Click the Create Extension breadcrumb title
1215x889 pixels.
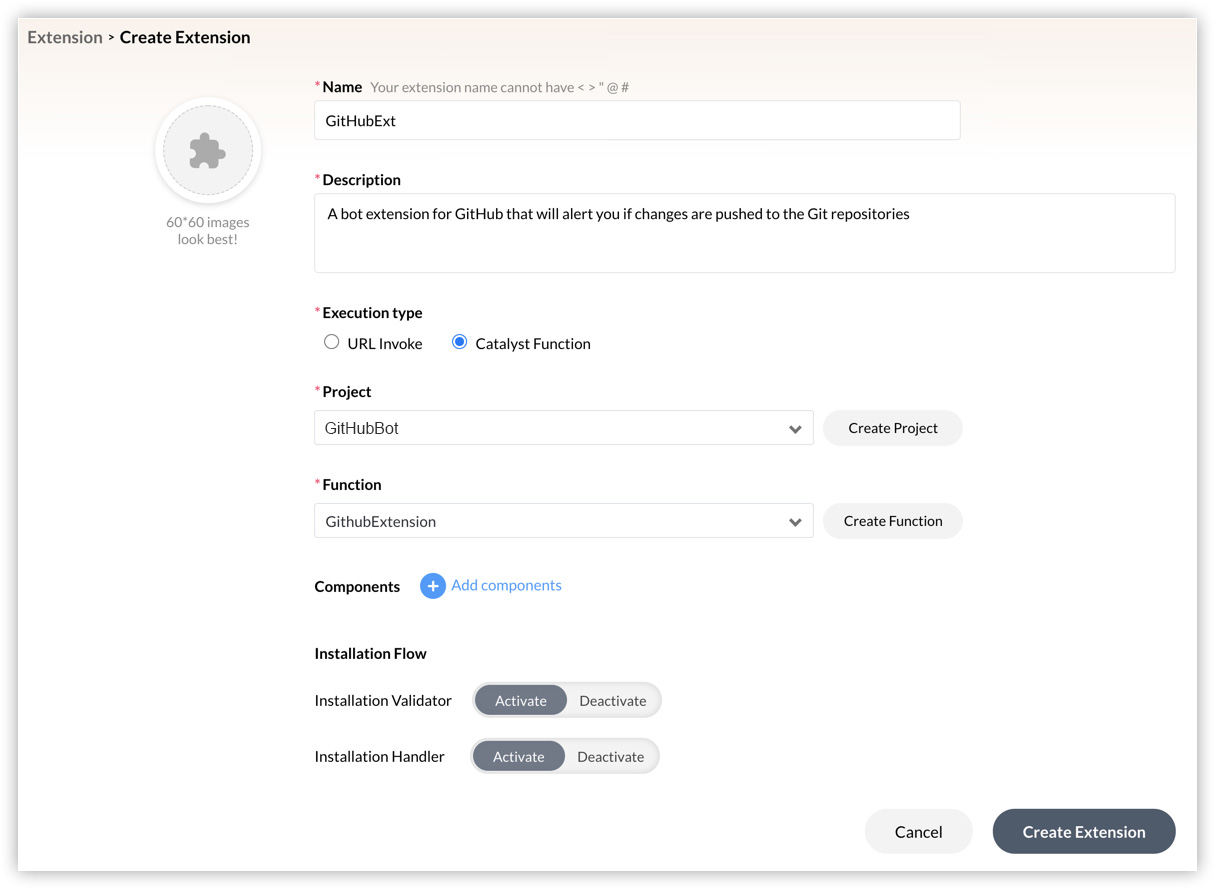pos(185,37)
